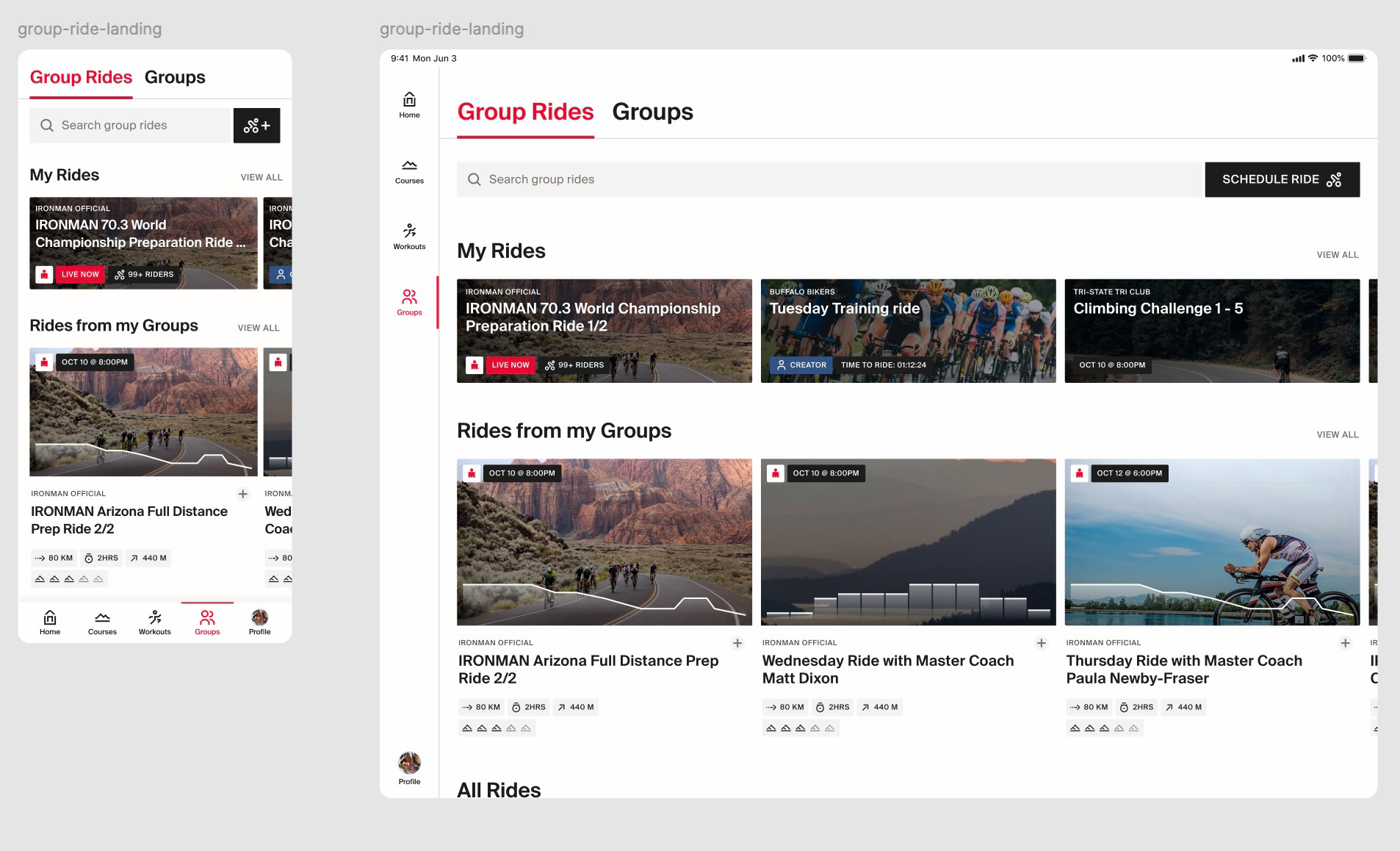Click the battery icon in tablet status bar

click(1357, 58)
